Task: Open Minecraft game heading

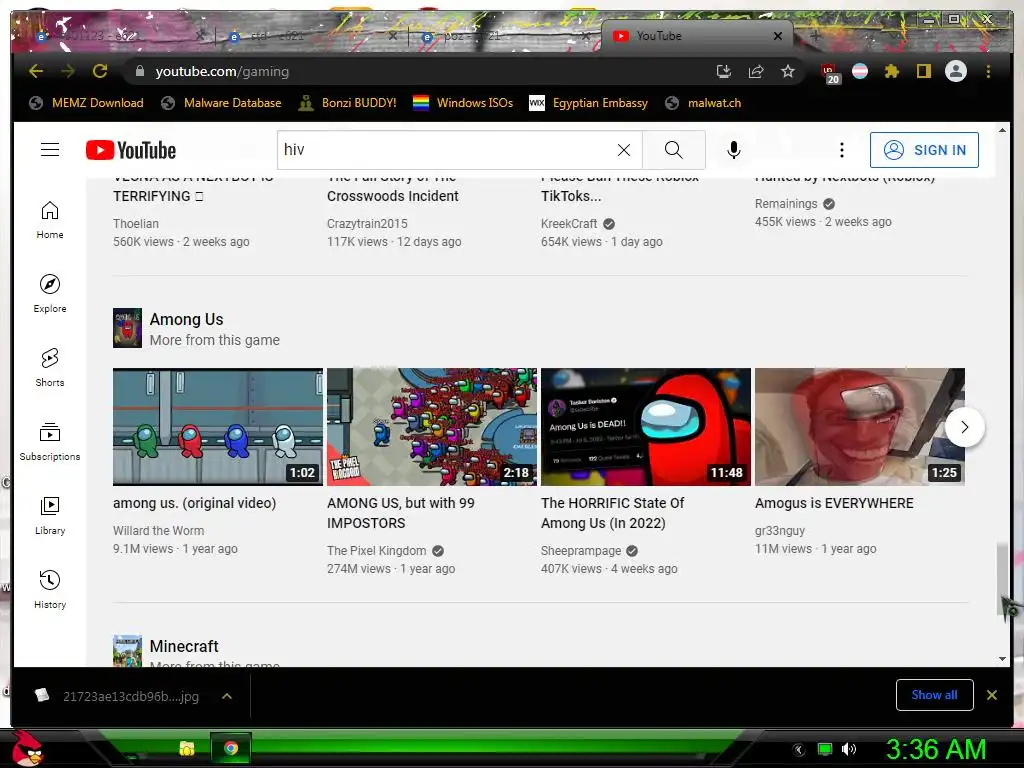Action: point(184,646)
